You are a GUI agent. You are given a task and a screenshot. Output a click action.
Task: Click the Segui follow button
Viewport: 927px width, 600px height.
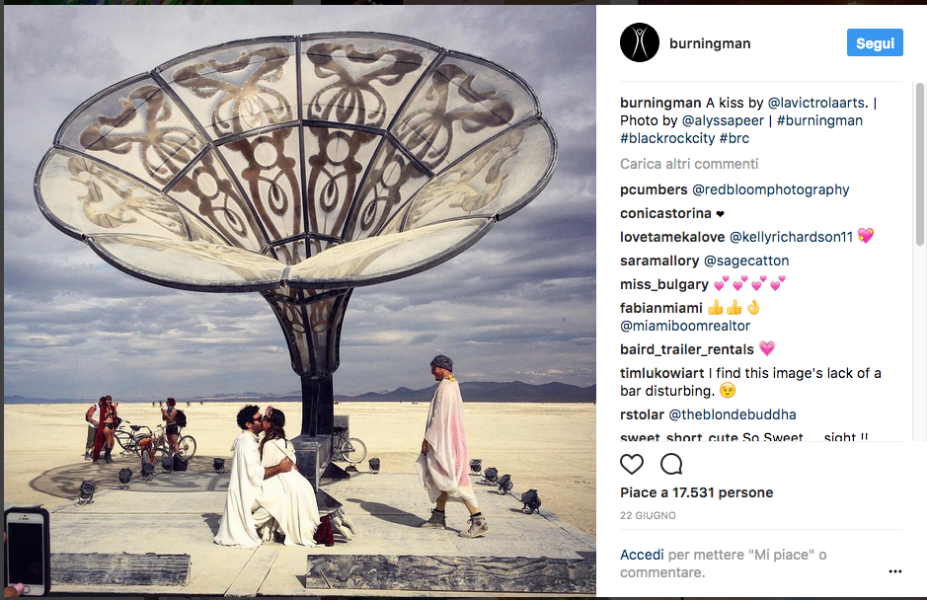coord(874,43)
